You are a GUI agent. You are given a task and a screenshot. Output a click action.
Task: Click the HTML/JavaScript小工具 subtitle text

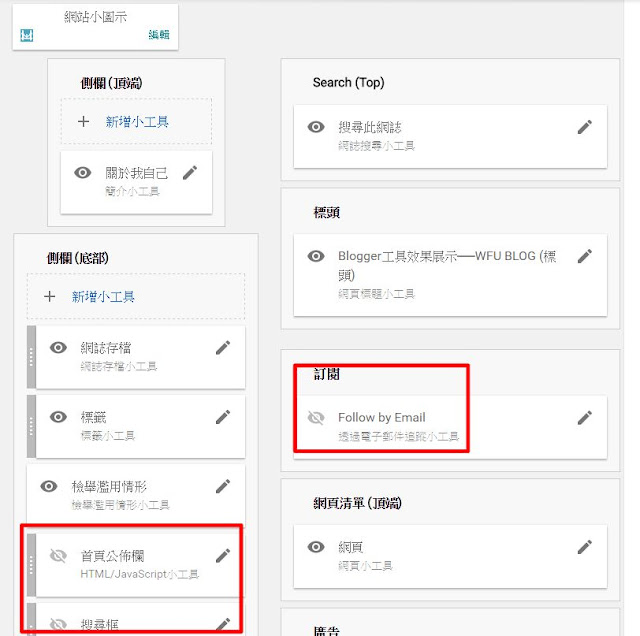(x=140, y=574)
